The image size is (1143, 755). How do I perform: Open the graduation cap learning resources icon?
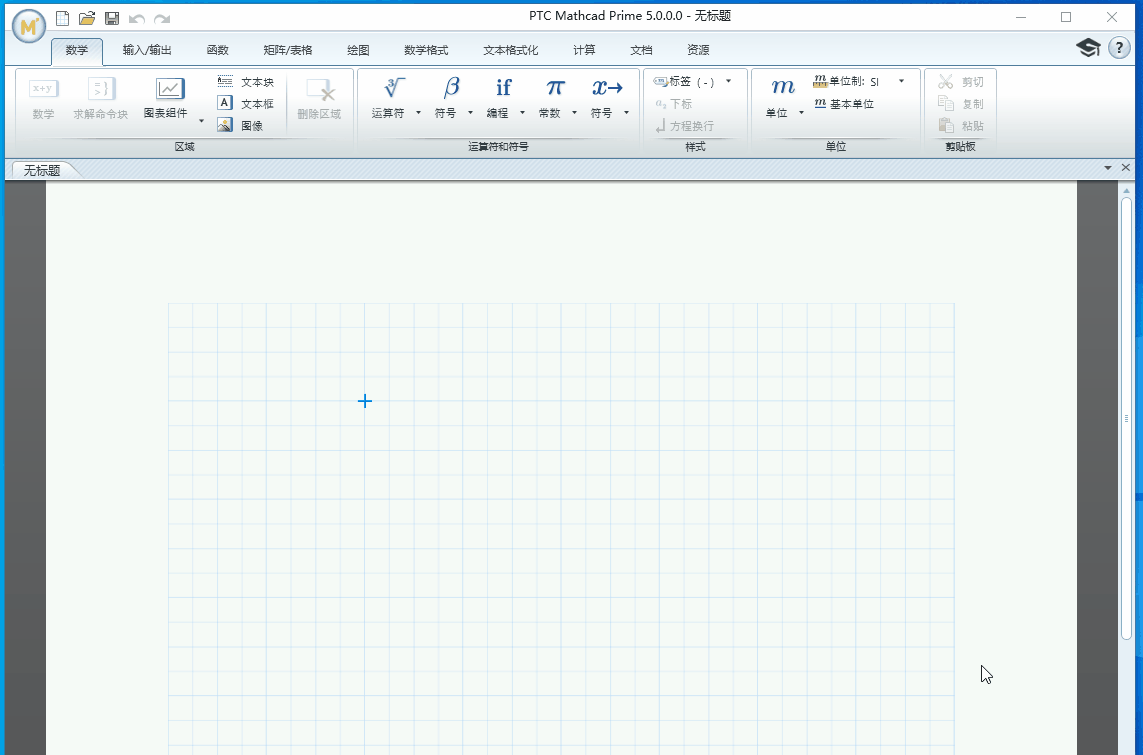1088,48
